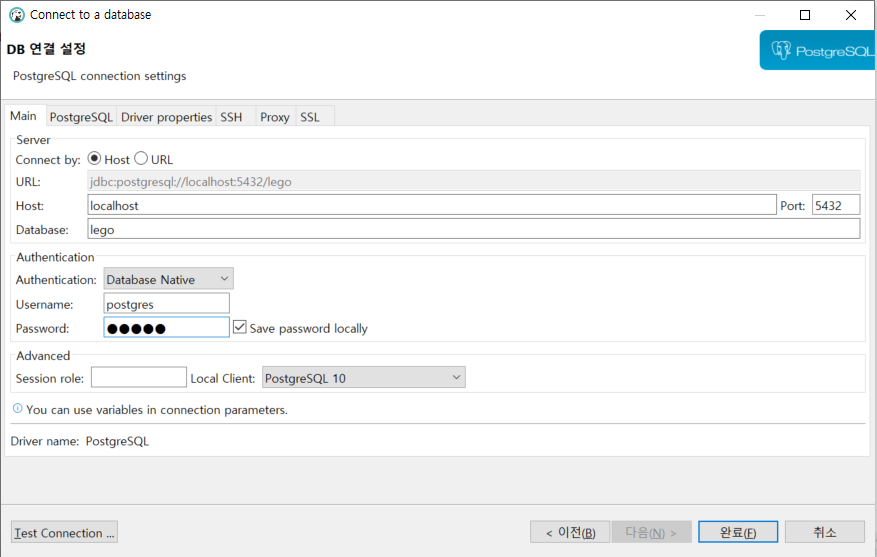Click the Port input field

pyautogui.click(x=836, y=205)
